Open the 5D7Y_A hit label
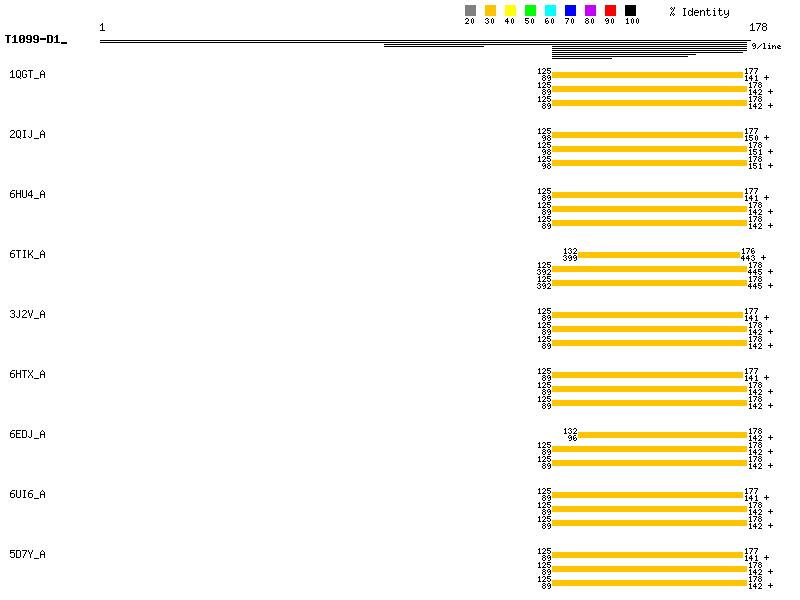 [27, 555]
